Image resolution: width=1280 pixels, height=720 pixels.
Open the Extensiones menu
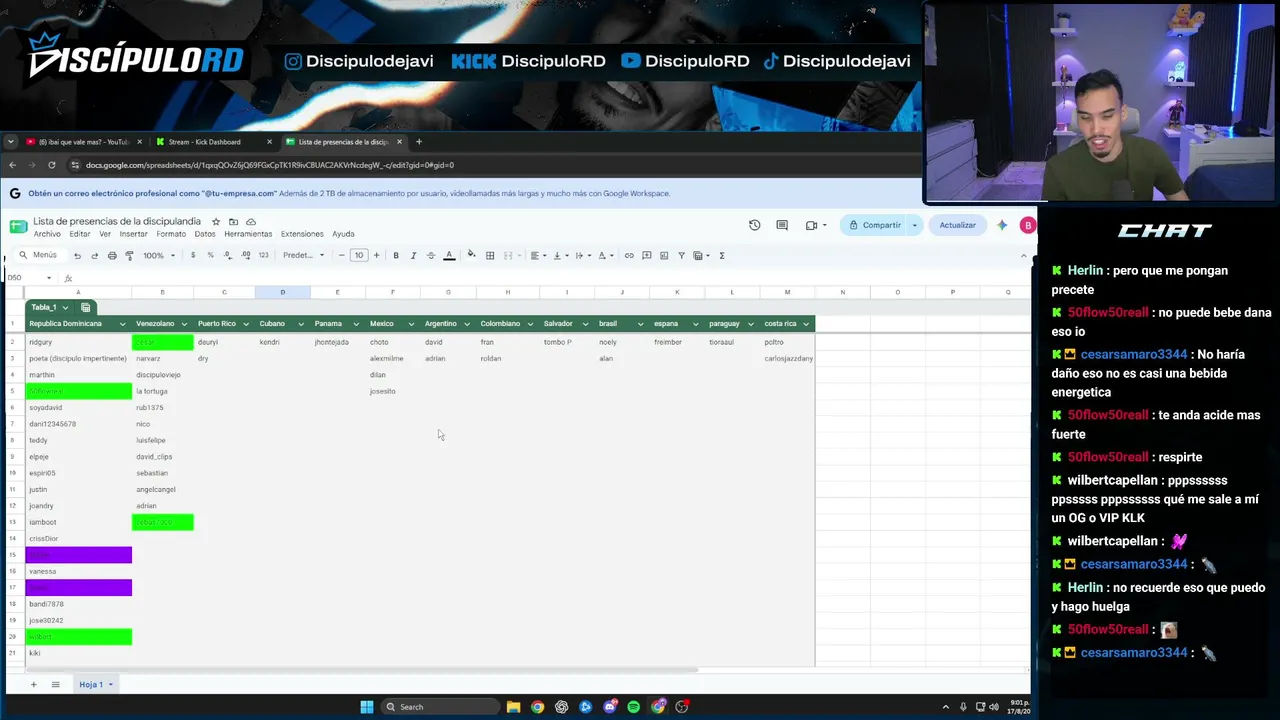click(x=302, y=234)
